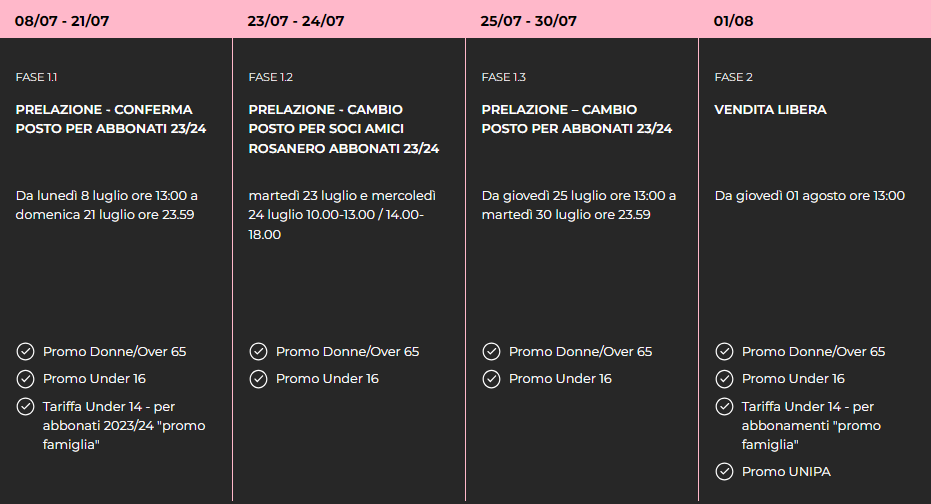The image size is (931, 504).
Task: Click the checkmark icon beside Promo Donne/Over 65 in Fase 1.1
Action: pyautogui.click(x=25, y=351)
